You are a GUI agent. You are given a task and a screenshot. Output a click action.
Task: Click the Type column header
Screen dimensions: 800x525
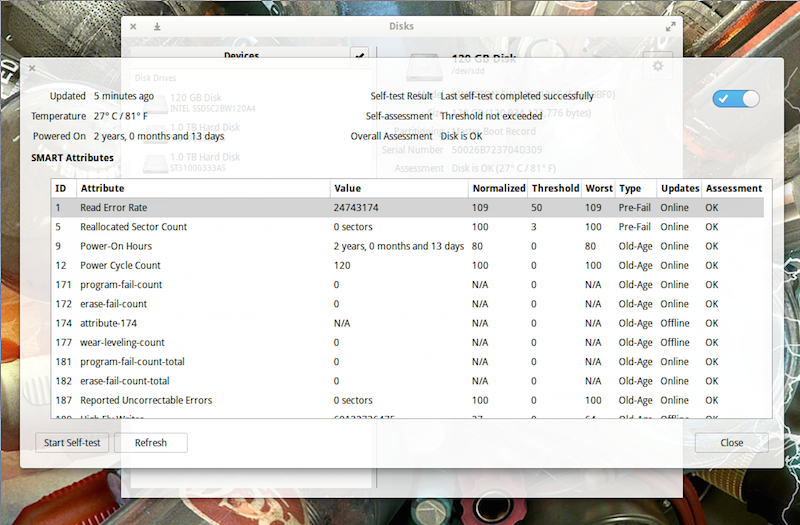[636, 188]
